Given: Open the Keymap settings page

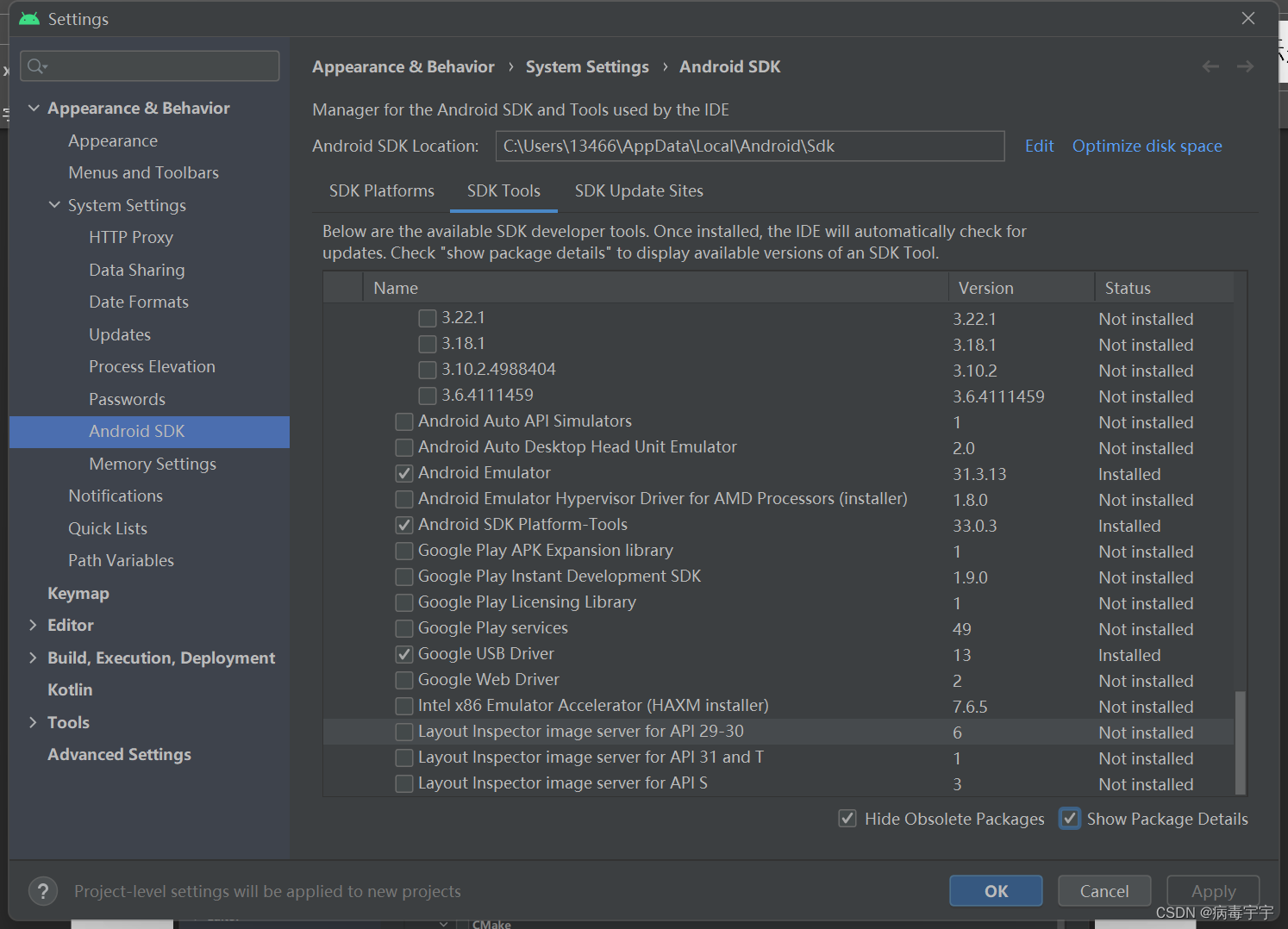Looking at the screenshot, I should coord(78,593).
